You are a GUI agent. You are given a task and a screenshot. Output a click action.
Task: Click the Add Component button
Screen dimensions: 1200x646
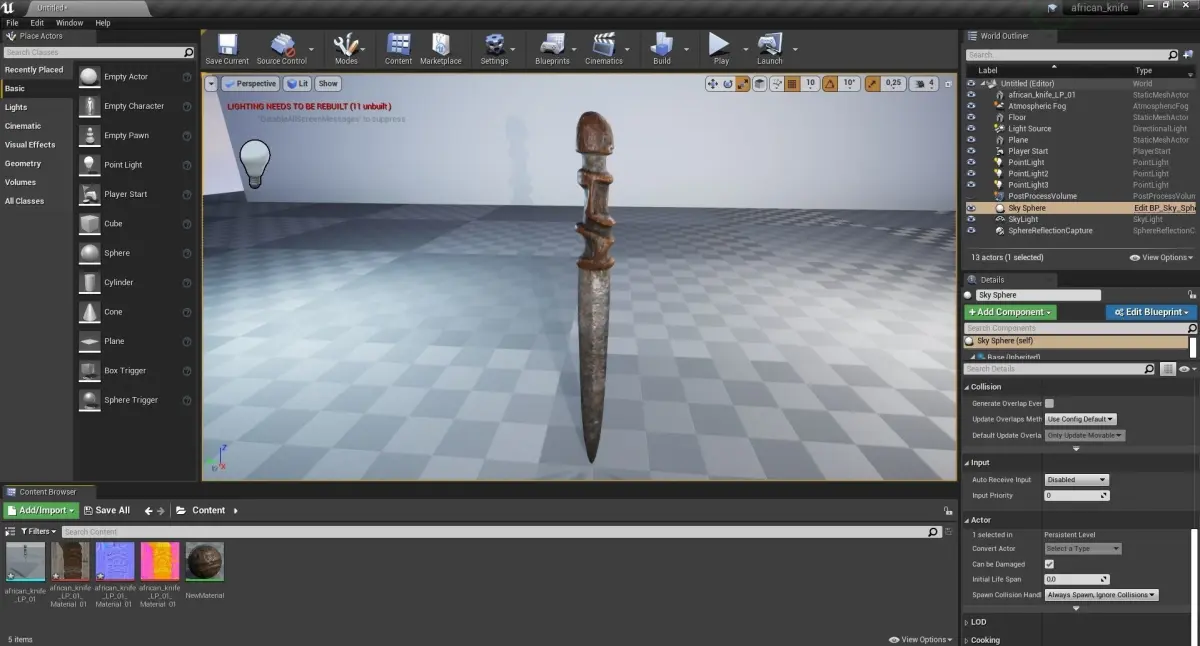[x=1010, y=312]
